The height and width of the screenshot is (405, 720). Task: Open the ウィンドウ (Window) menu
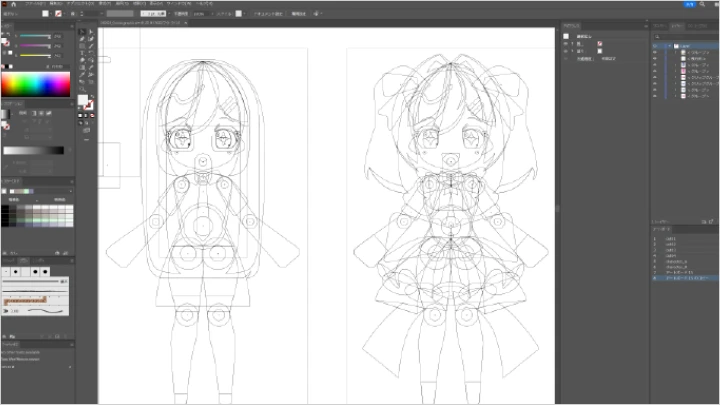180,4
